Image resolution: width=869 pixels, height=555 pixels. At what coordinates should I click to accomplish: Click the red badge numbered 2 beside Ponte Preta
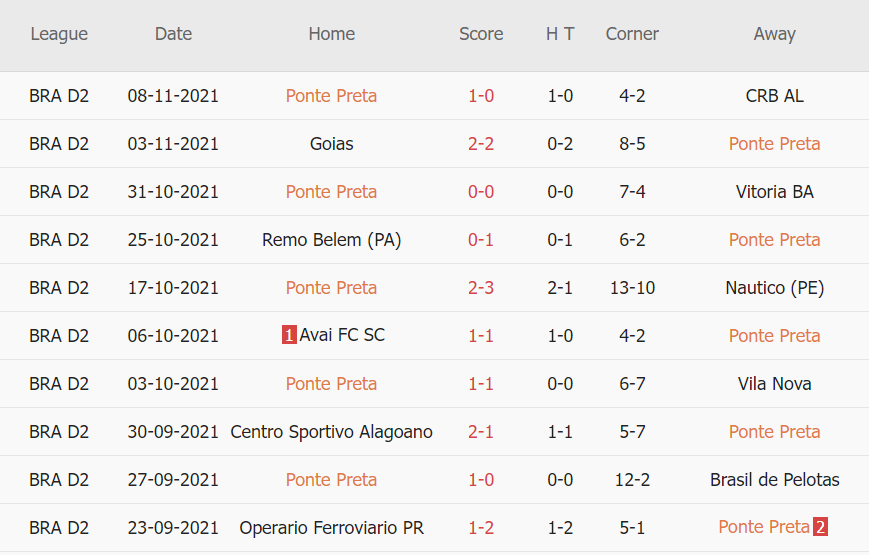[x=820, y=527]
